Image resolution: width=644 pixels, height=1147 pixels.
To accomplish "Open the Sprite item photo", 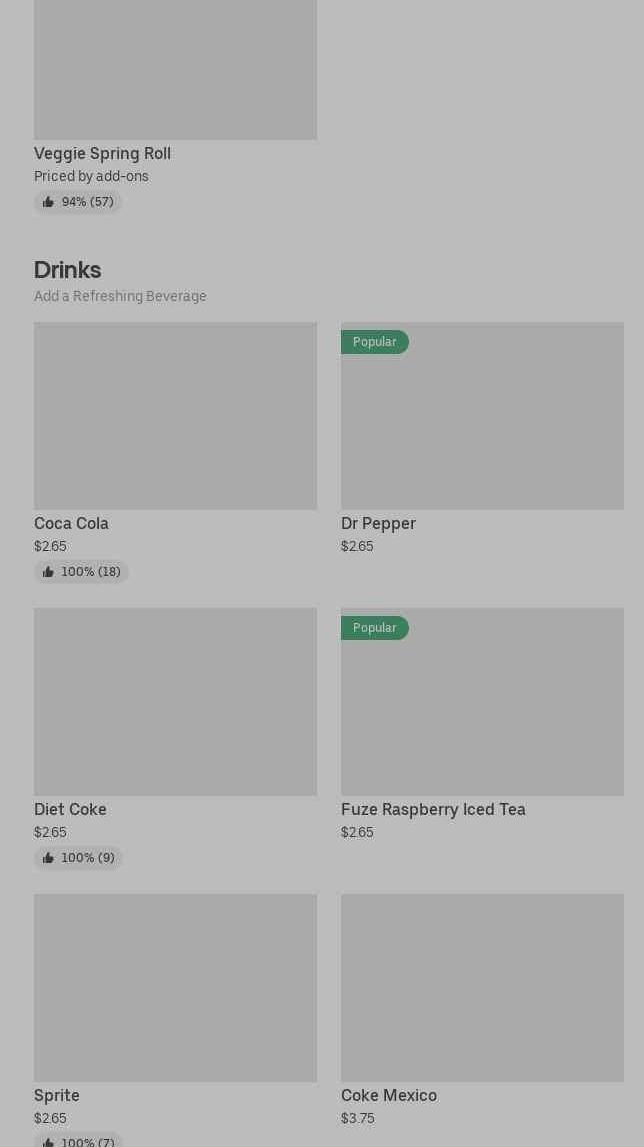I will [x=175, y=987].
